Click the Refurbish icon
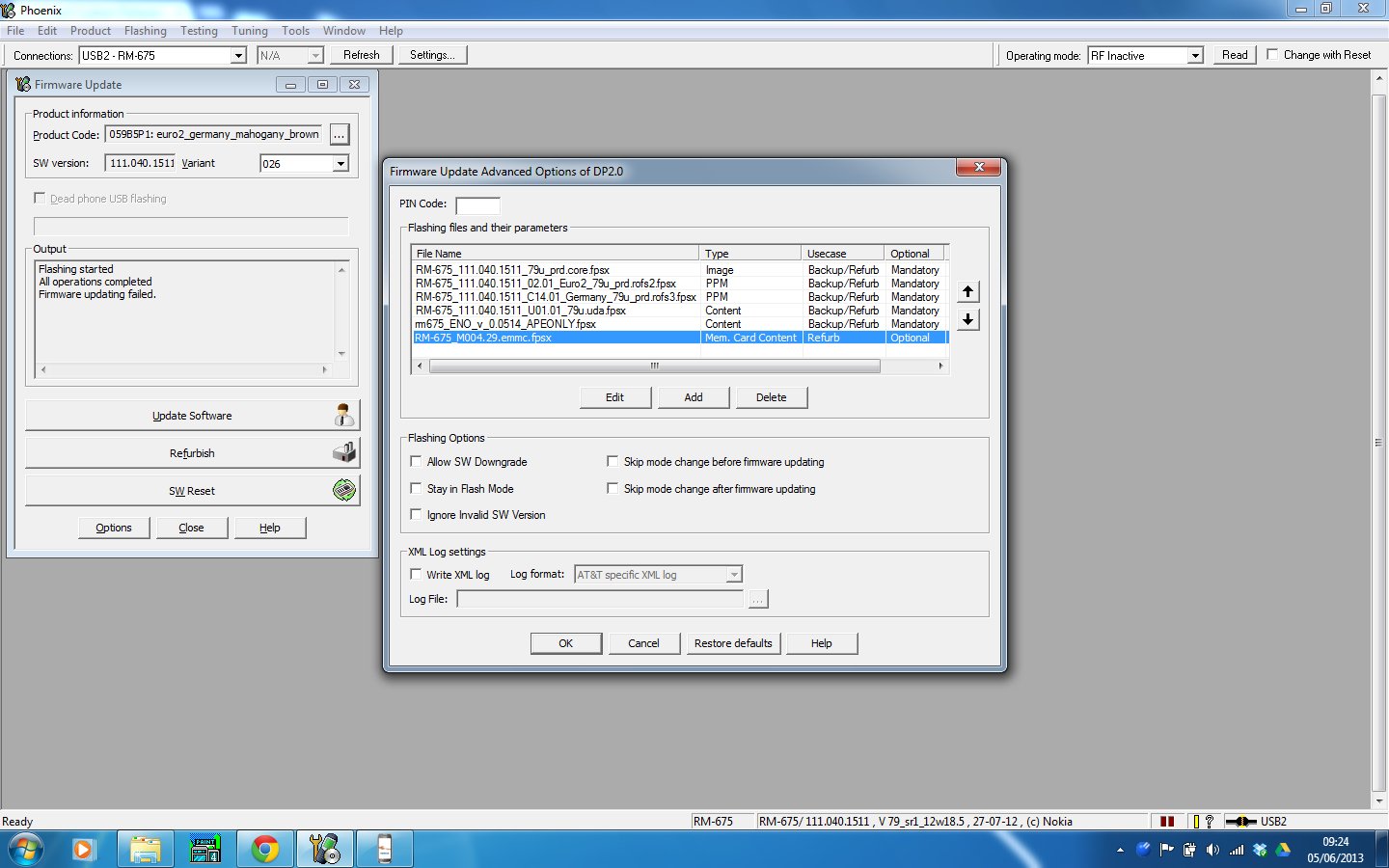The image size is (1389, 868). 344,452
